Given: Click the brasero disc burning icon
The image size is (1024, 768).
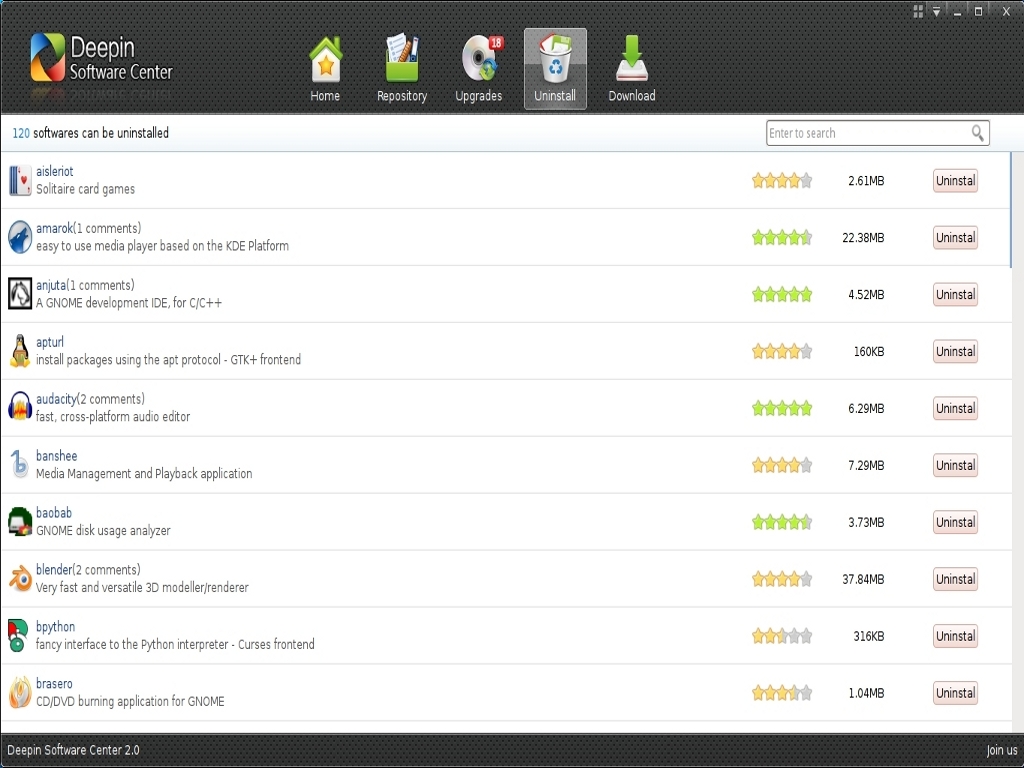Looking at the screenshot, I should (20, 692).
